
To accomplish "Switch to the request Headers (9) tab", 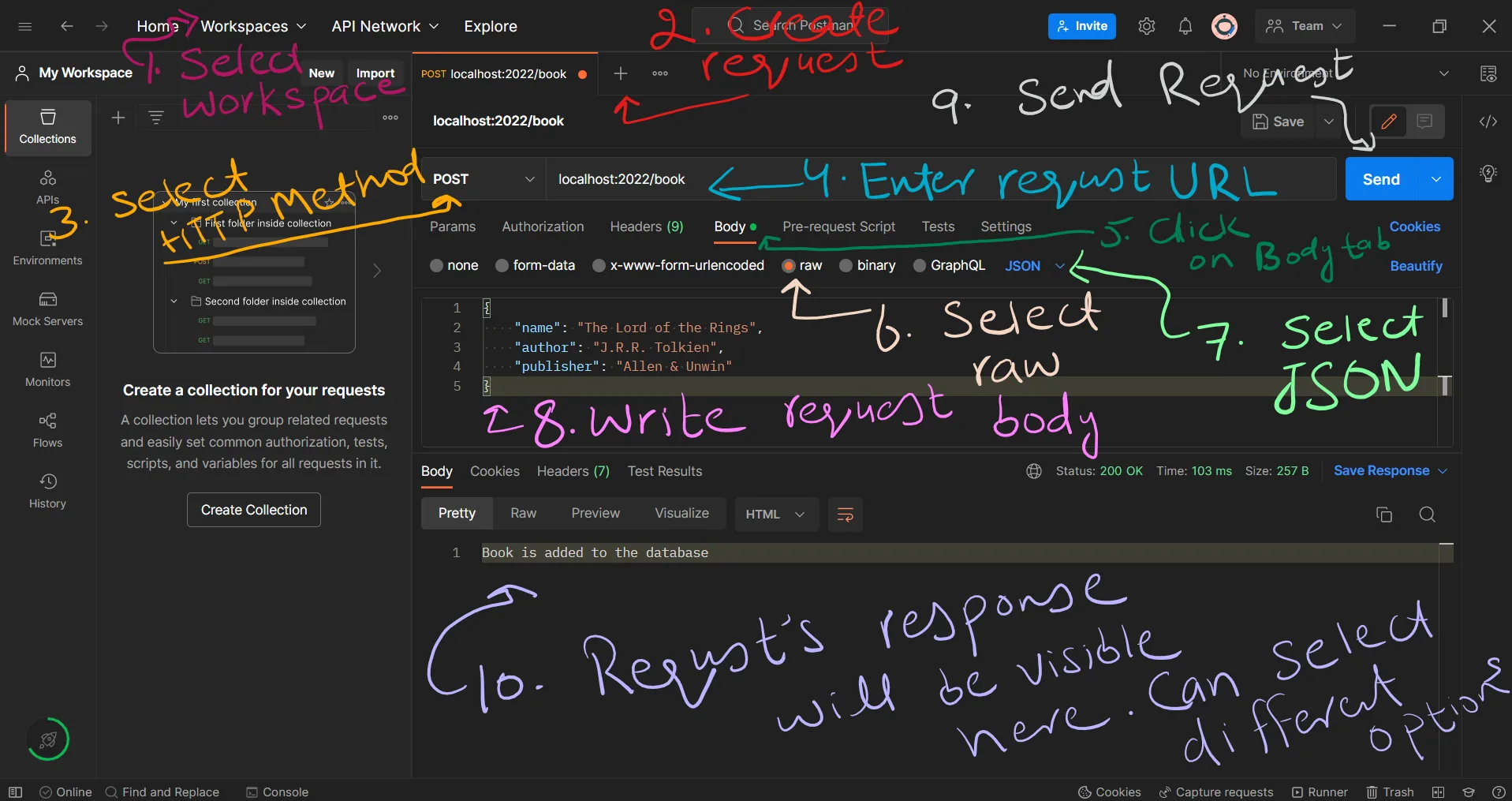I will 647,227.
